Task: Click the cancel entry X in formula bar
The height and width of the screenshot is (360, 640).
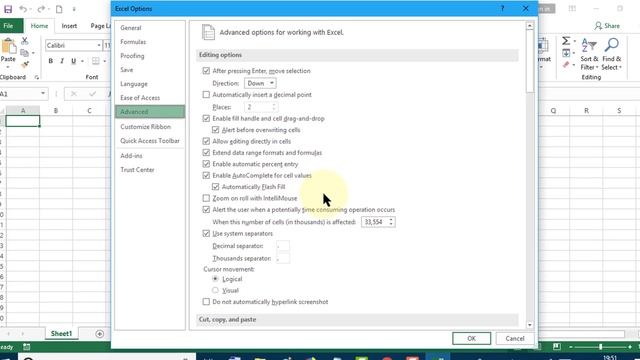Action: (x=73, y=94)
